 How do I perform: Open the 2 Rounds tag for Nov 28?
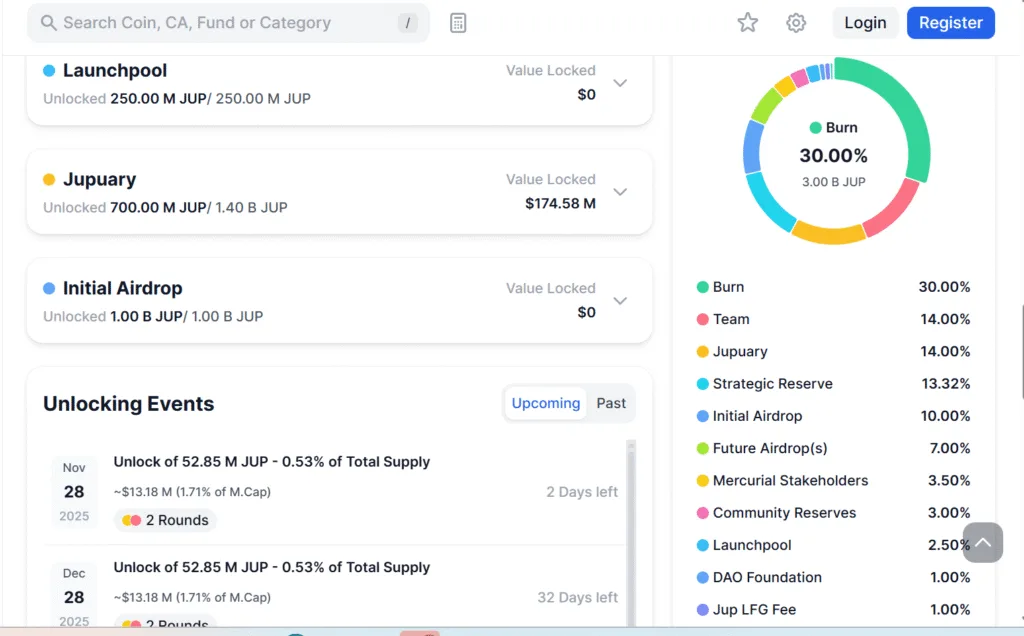[x=165, y=520]
